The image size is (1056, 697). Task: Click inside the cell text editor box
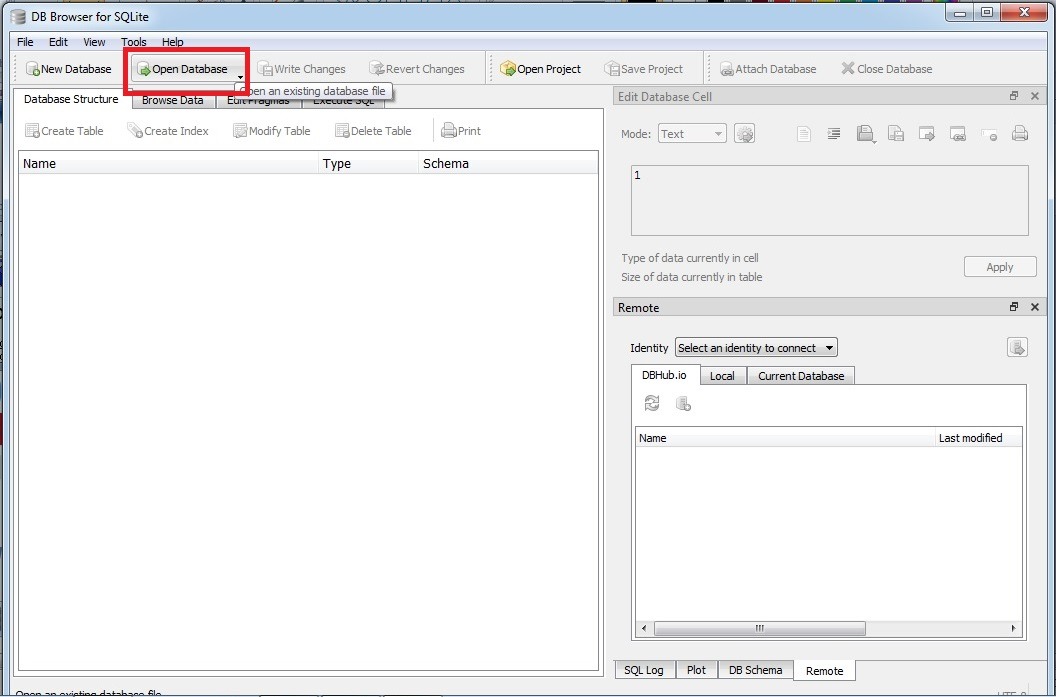point(830,200)
